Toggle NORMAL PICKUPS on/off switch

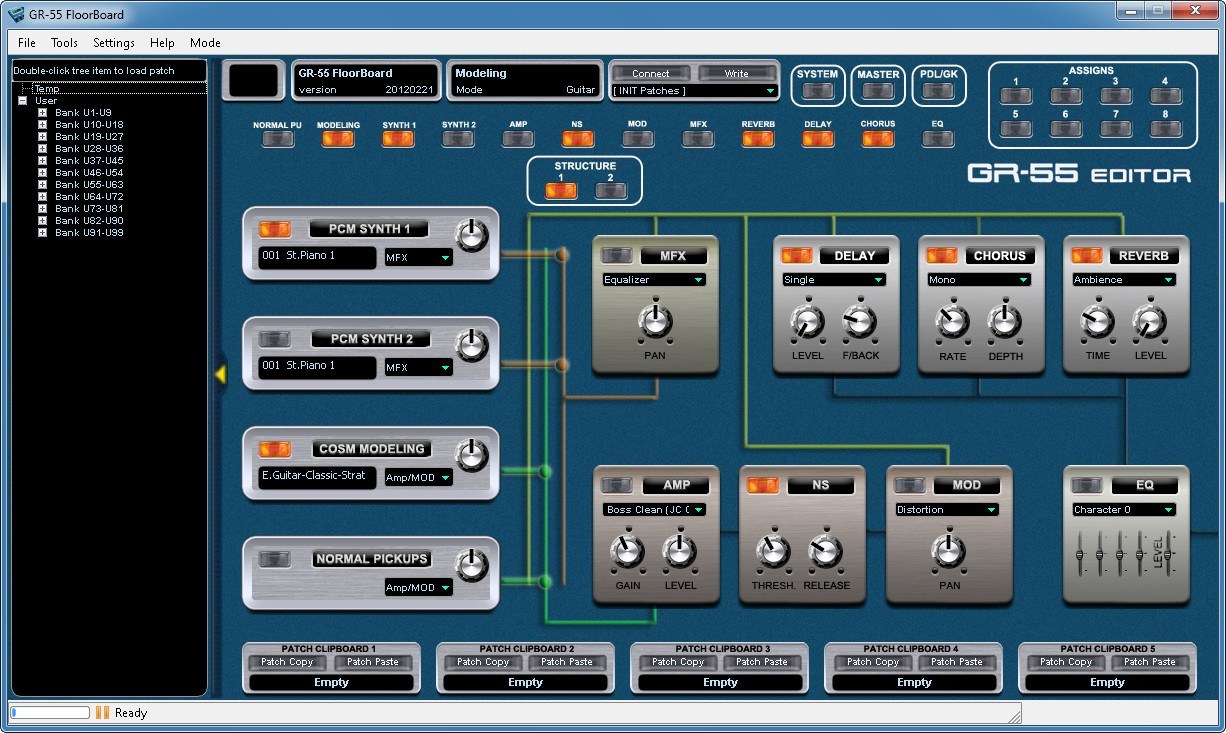tap(275, 559)
